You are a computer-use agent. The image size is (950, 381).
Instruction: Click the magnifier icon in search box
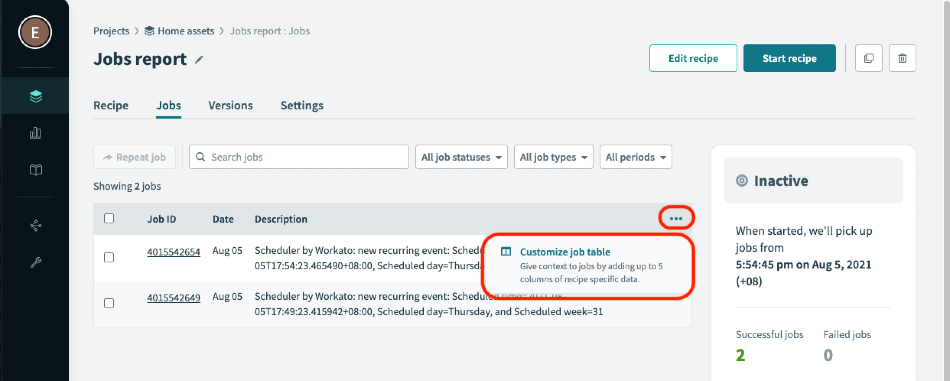[201, 157]
